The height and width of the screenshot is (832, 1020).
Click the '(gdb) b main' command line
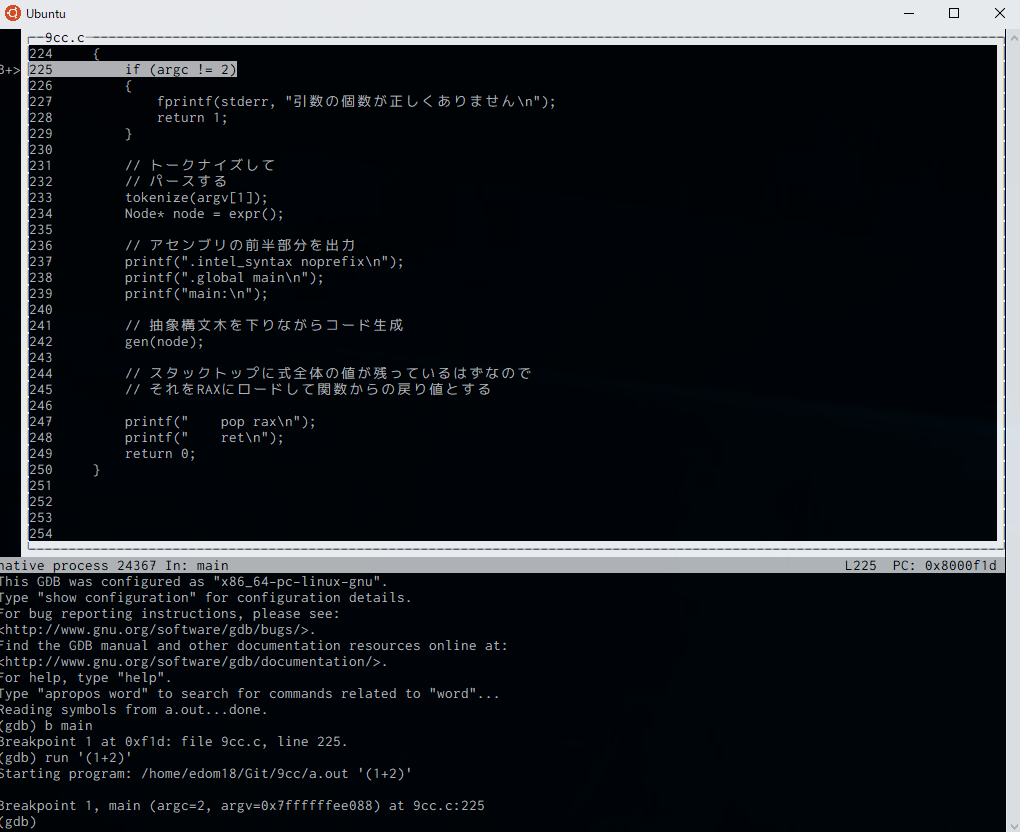tap(46, 725)
